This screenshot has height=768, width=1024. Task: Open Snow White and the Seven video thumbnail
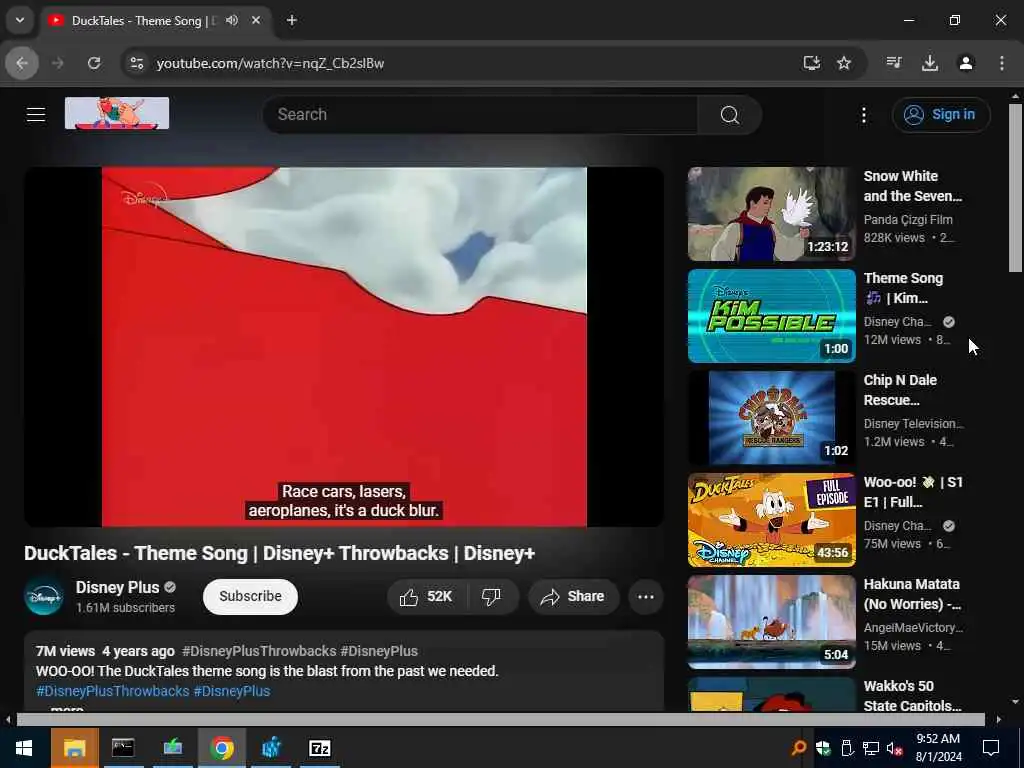click(x=771, y=214)
